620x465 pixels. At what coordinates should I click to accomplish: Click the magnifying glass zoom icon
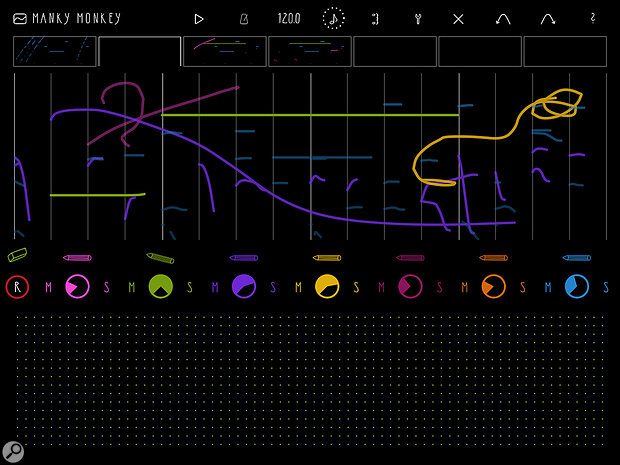[13, 451]
